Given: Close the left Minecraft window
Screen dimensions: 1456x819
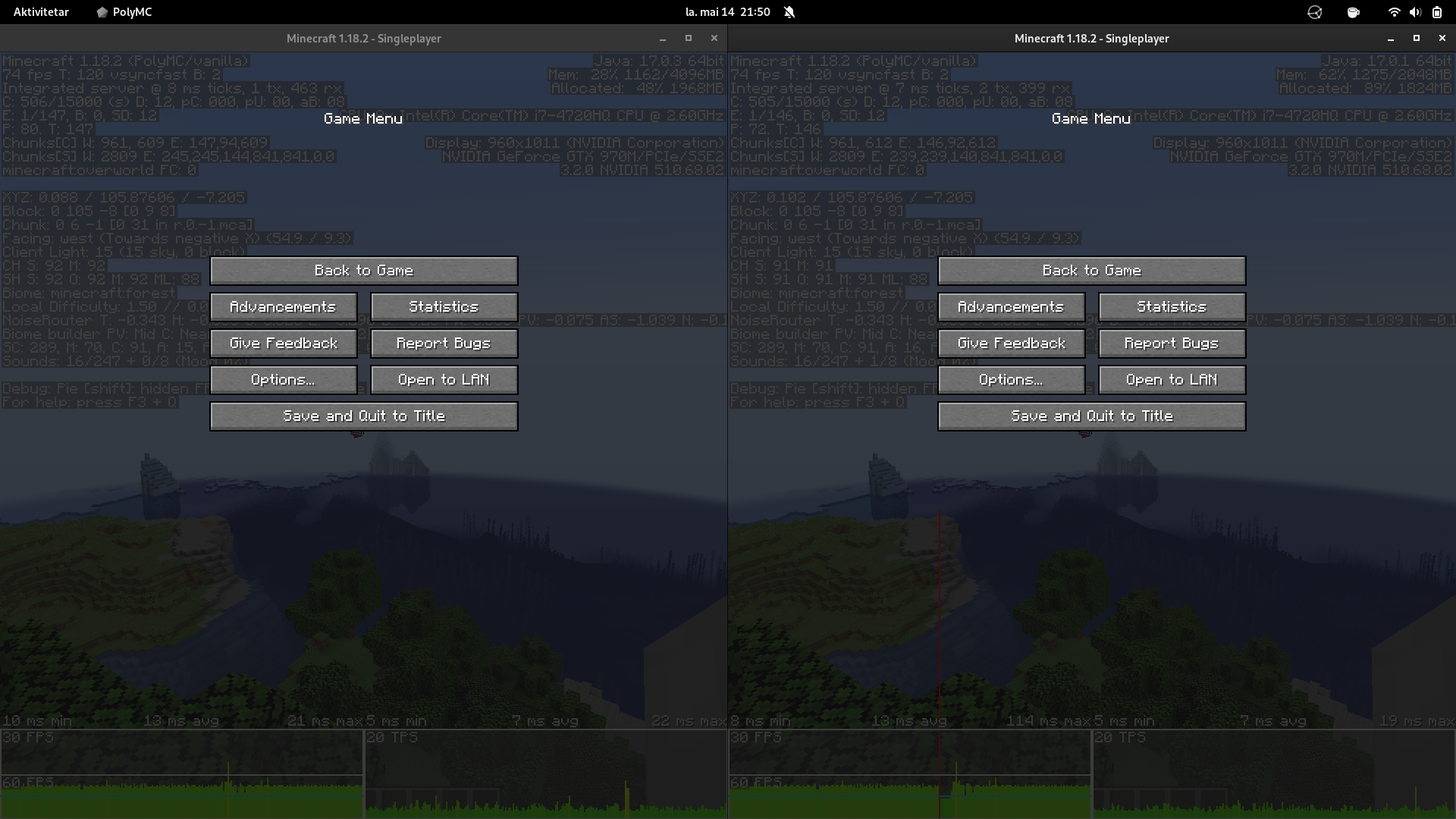Looking at the screenshot, I should [x=714, y=38].
